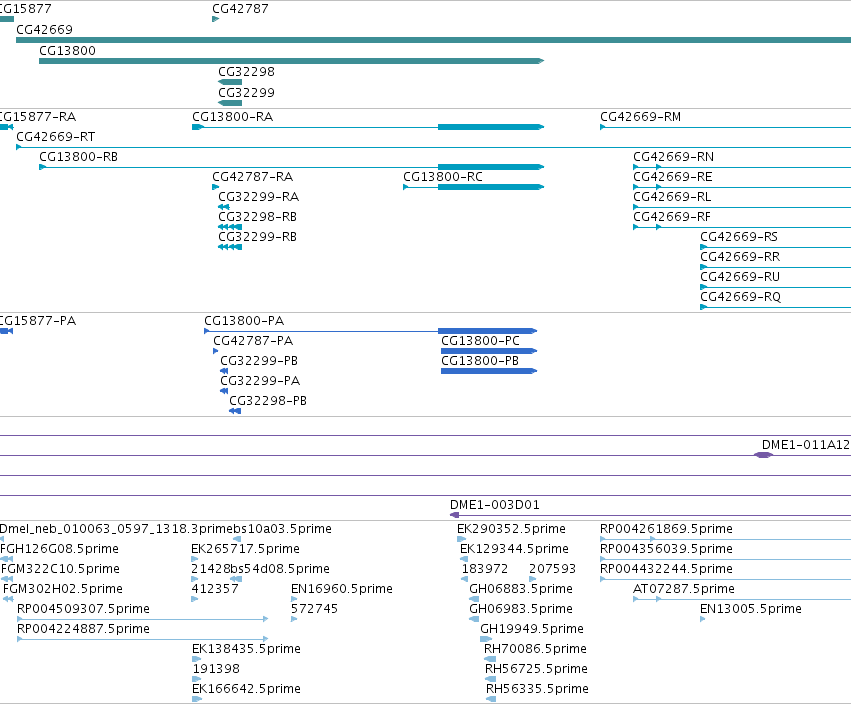The height and width of the screenshot is (704, 851).
Task: Select the AT07287.5prime EST label
Action: click(x=684, y=589)
